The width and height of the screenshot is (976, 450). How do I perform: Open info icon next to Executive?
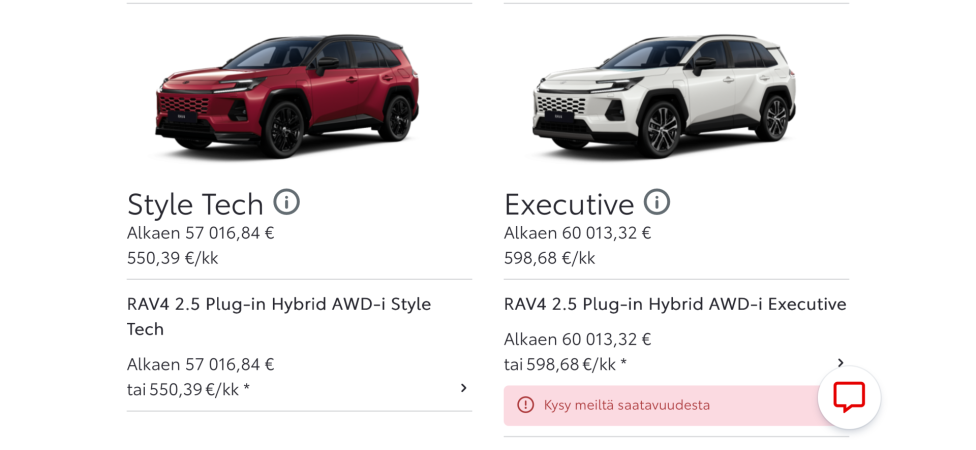(657, 202)
